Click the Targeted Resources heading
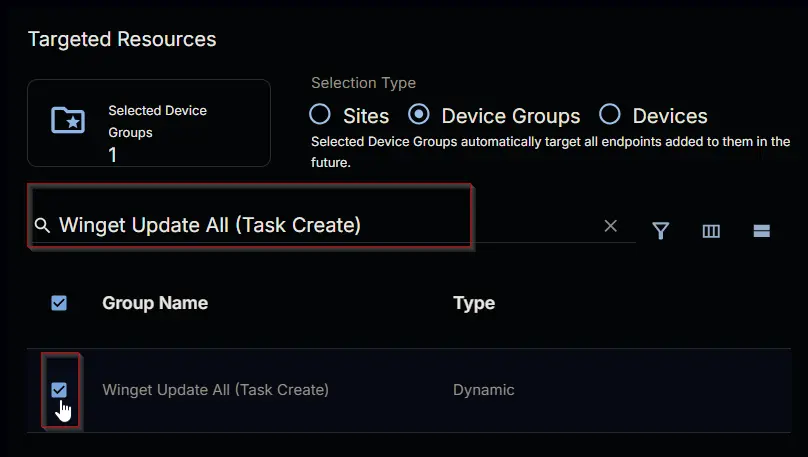808x457 pixels. coord(122,39)
